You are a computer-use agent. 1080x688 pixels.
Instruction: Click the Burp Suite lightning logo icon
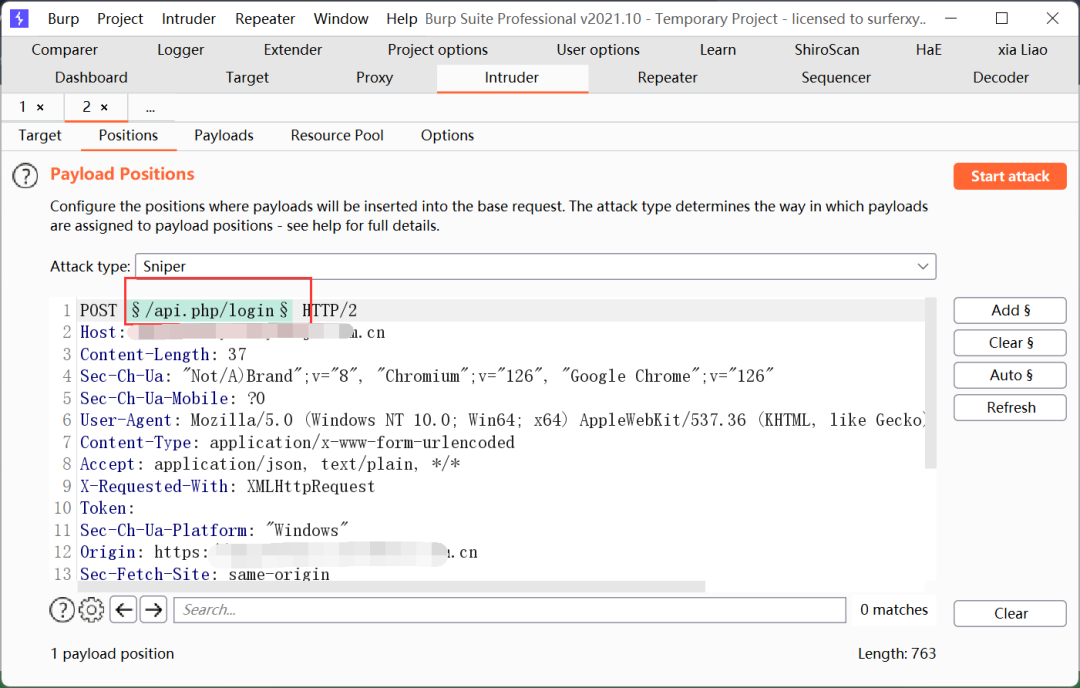(19, 19)
